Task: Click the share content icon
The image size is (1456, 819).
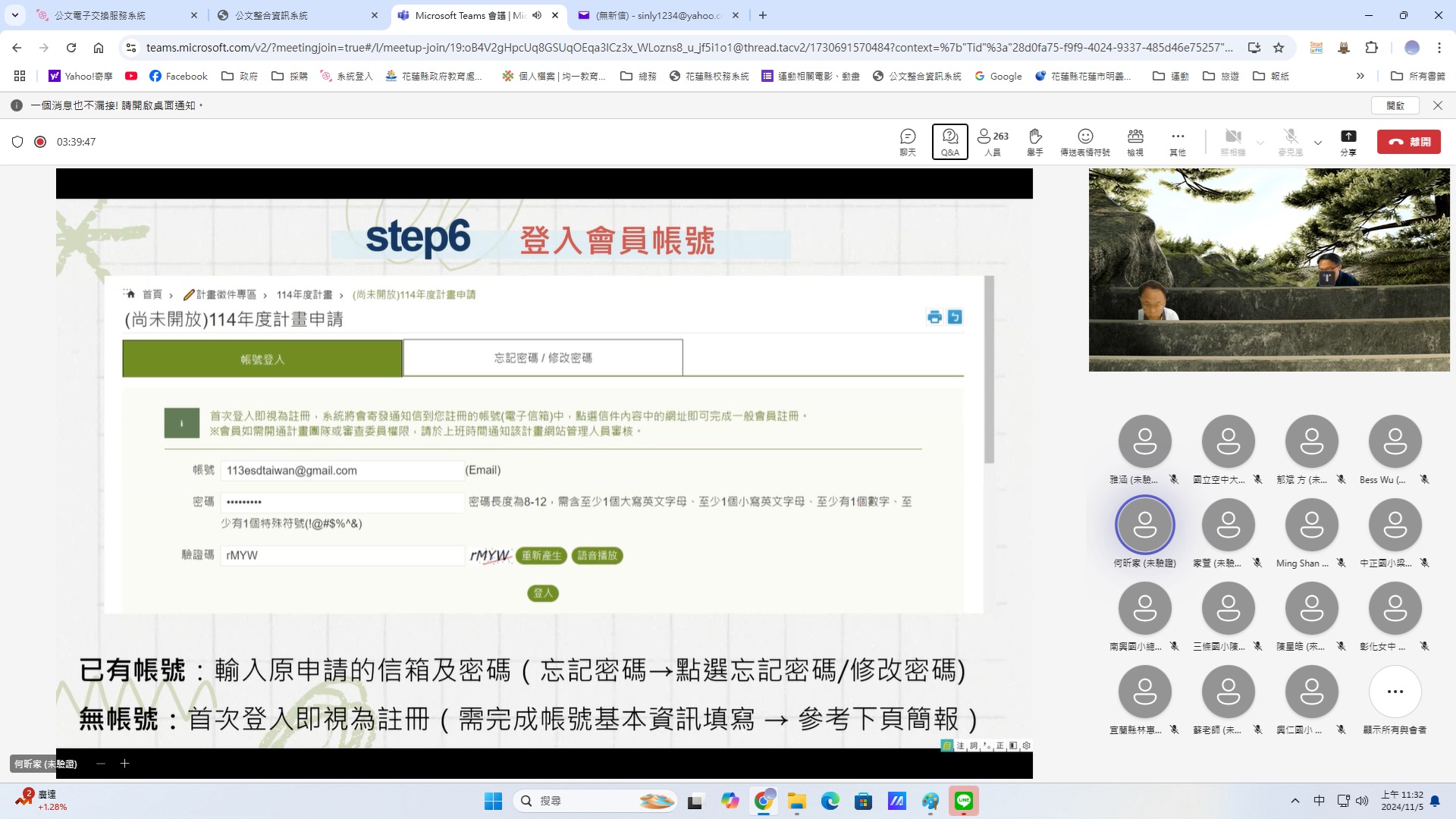Action: 1348,141
